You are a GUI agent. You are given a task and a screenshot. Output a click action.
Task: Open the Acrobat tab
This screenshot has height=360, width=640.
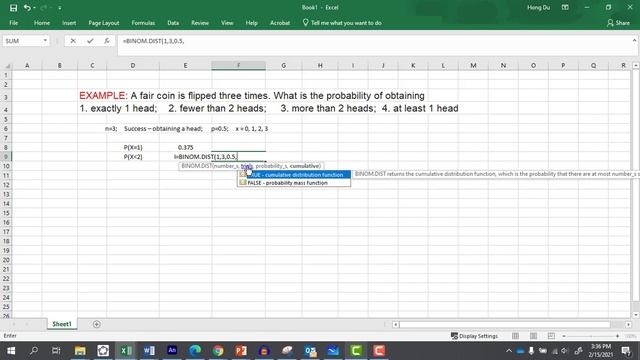pos(280,23)
